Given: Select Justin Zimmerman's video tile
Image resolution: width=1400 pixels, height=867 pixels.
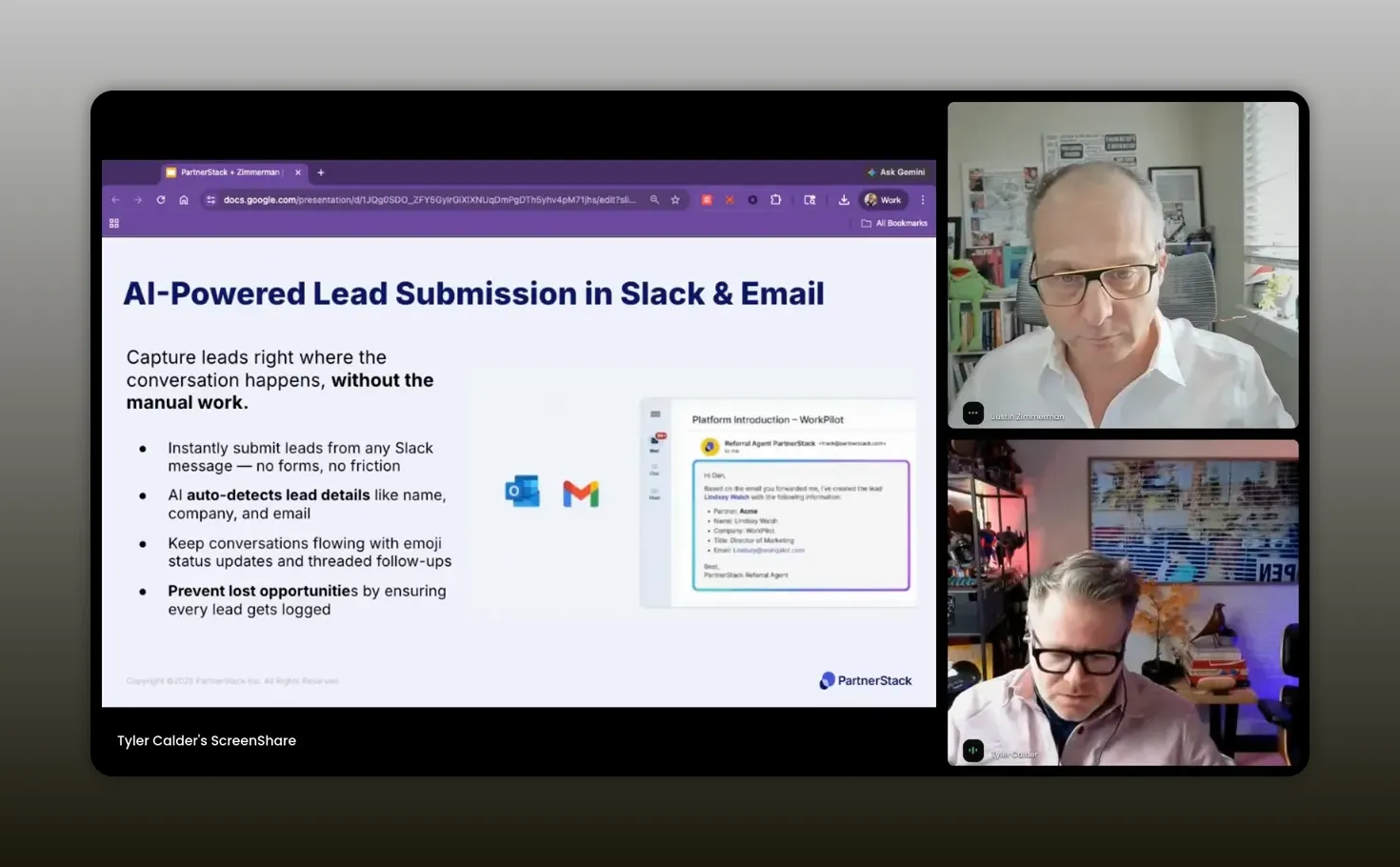Looking at the screenshot, I should (x=1123, y=265).
